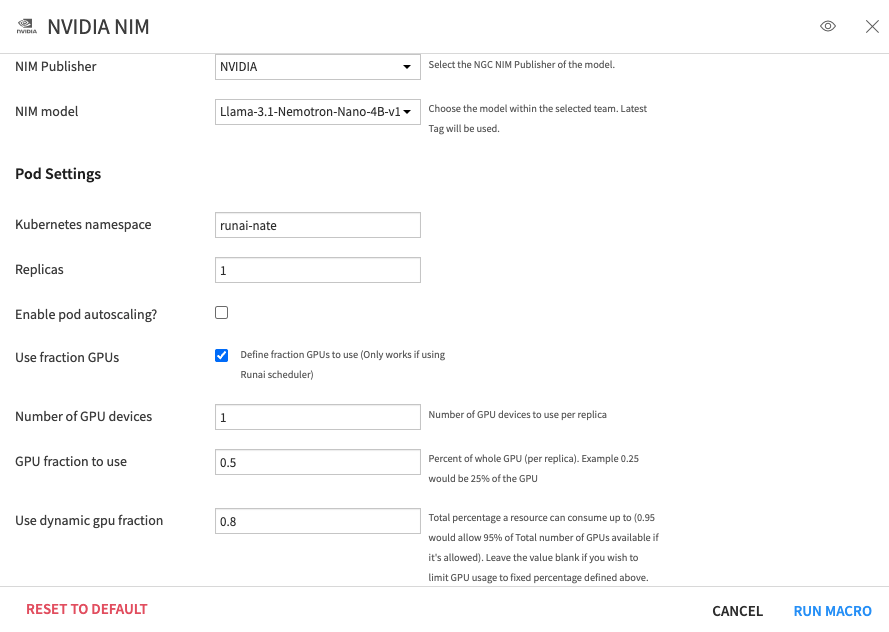This screenshot has width=889, height=632.
Task: Expand the NIM model dropdown arrow
Action: pyautogui.click(x=407, y=112)
